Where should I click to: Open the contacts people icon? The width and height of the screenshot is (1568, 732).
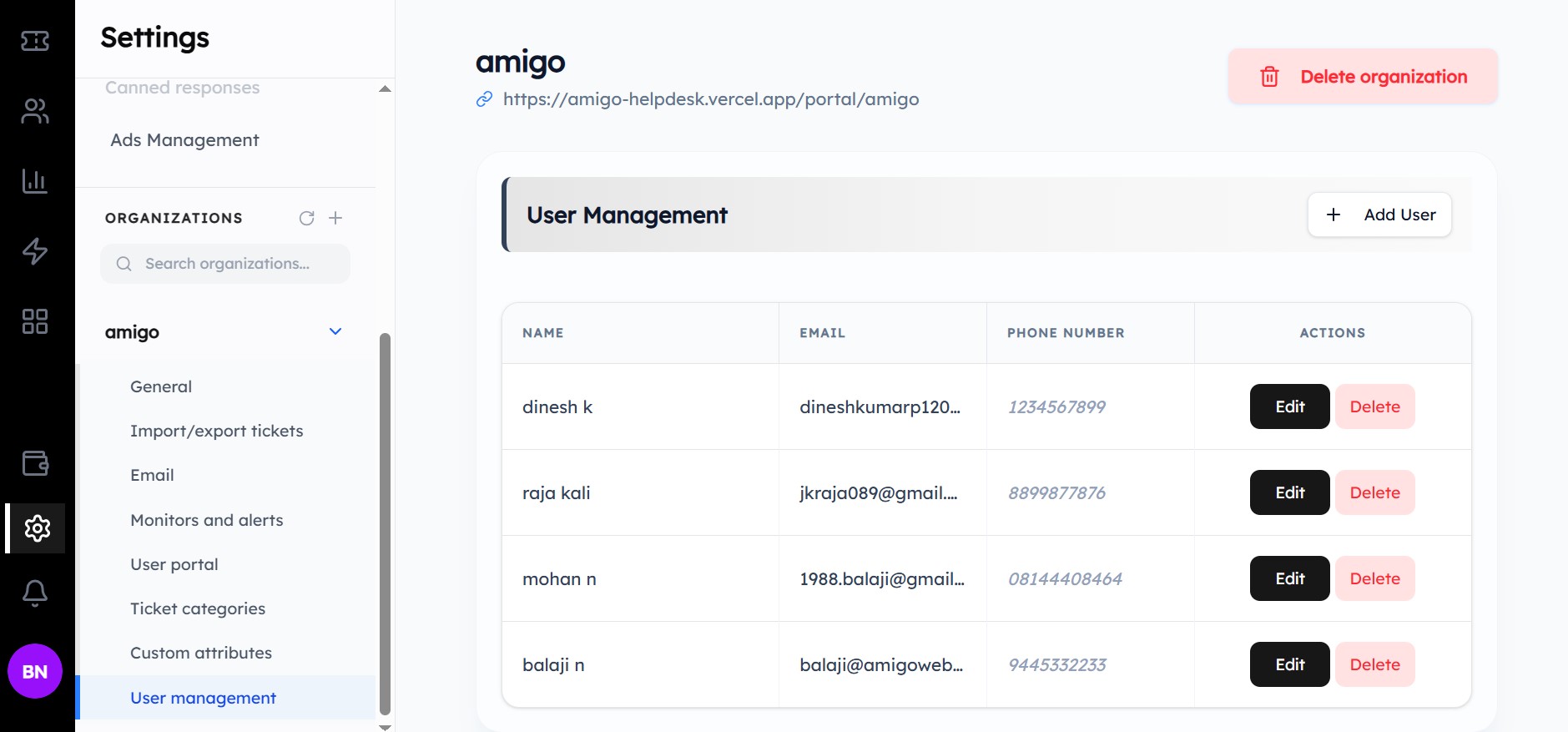[35, 111]
